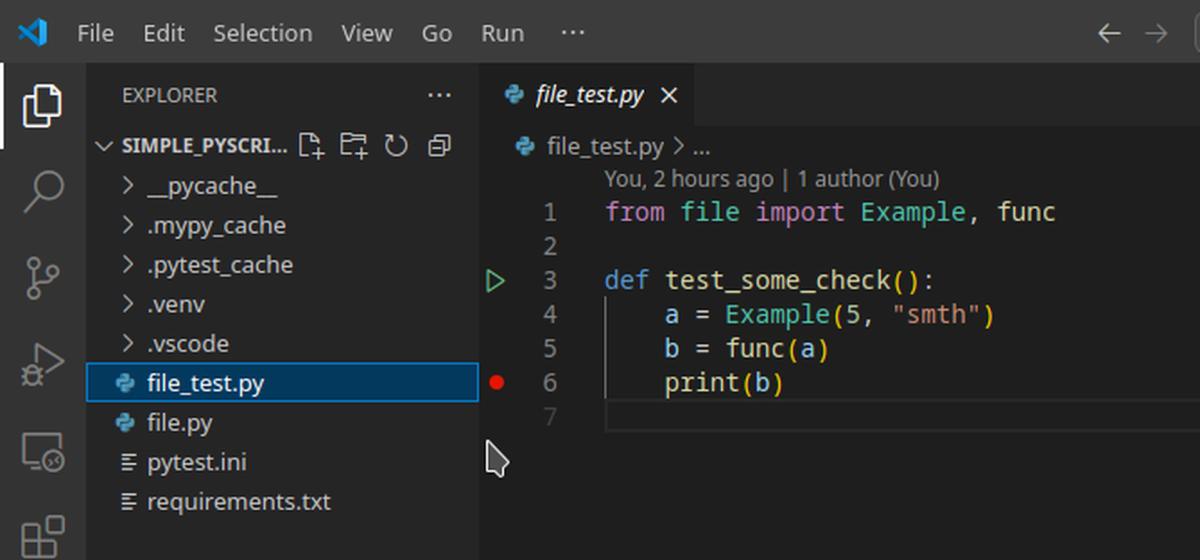Open the Edit menu

coord(163,33)
